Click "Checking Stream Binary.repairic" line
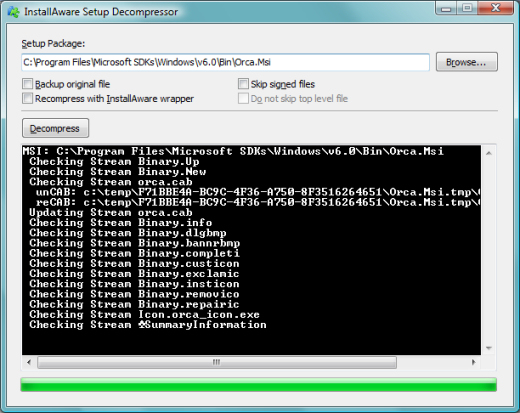The width and height of the screenshot is (520, 413). [x=134, y=304]
